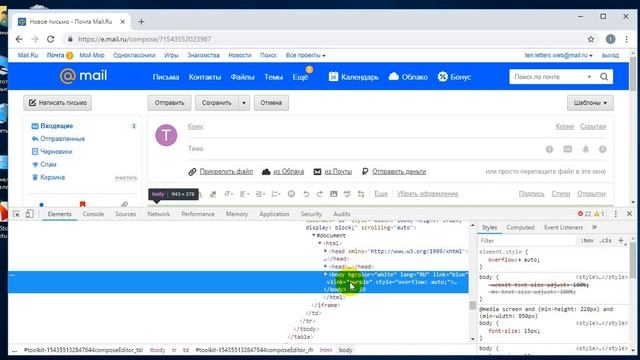Screen dimensions: 640x360
Task: Open Спам folder
Action: [48, 164]
